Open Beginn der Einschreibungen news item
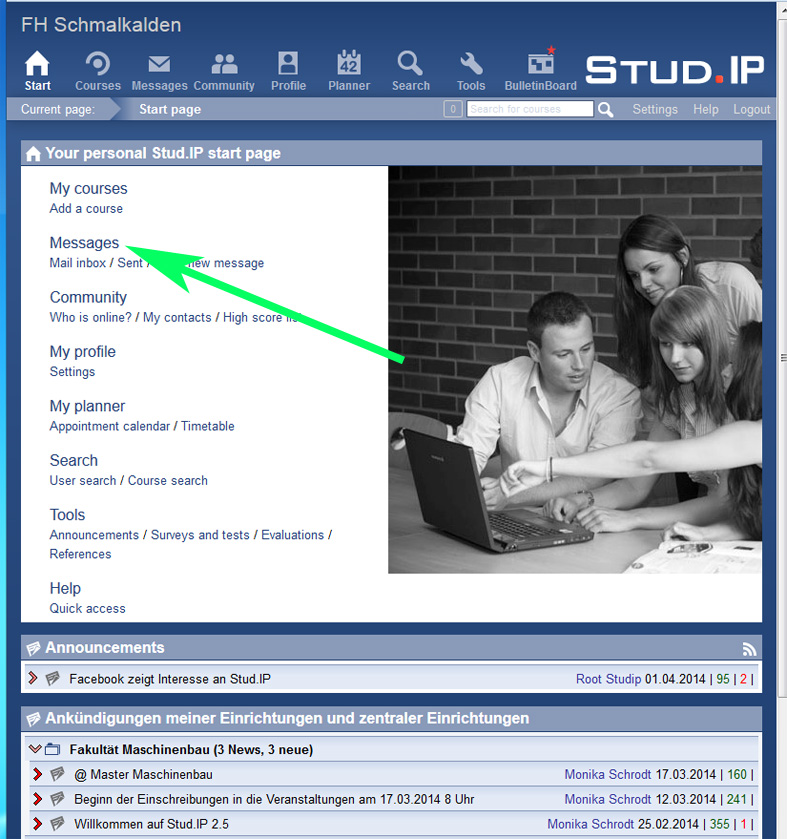787x839 pixels. click(274, 799)
